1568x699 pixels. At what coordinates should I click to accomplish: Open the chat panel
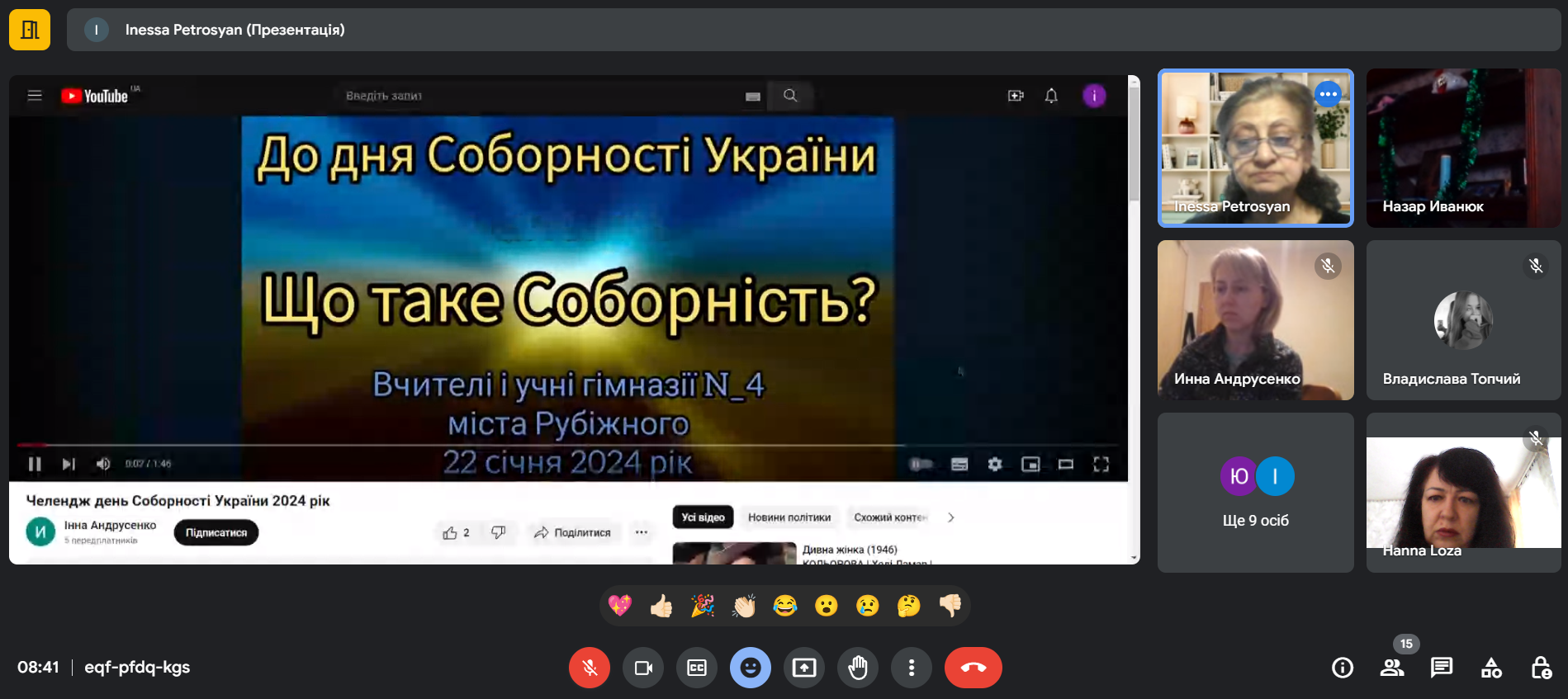point(1442,668)
